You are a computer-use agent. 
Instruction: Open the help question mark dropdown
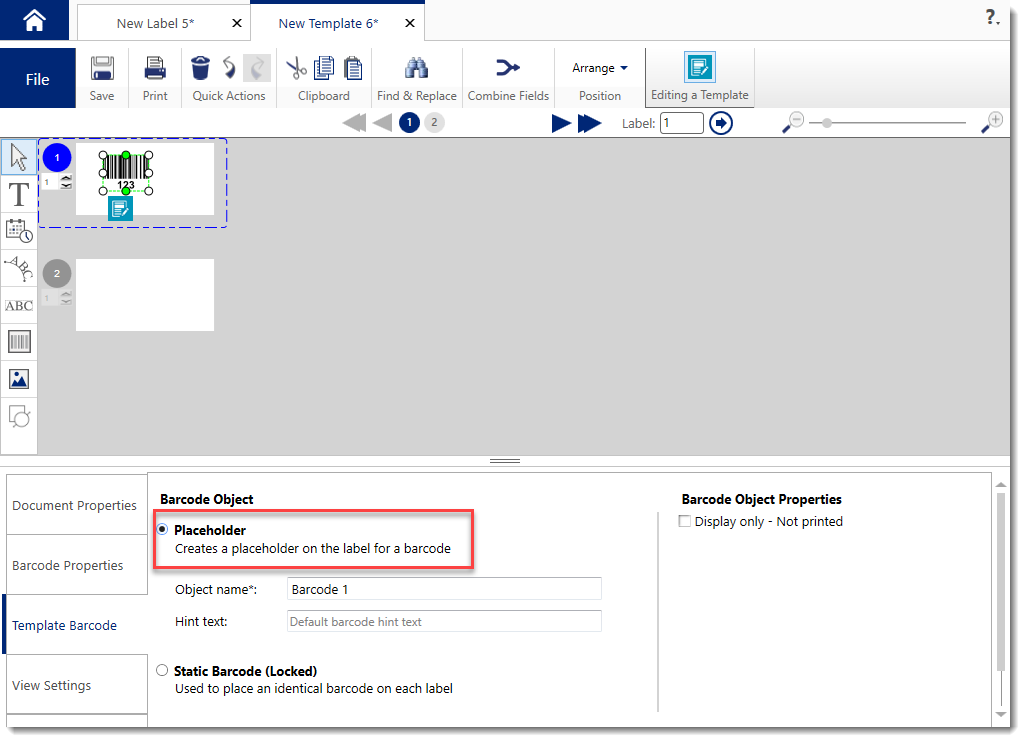(x=992, y=18)
